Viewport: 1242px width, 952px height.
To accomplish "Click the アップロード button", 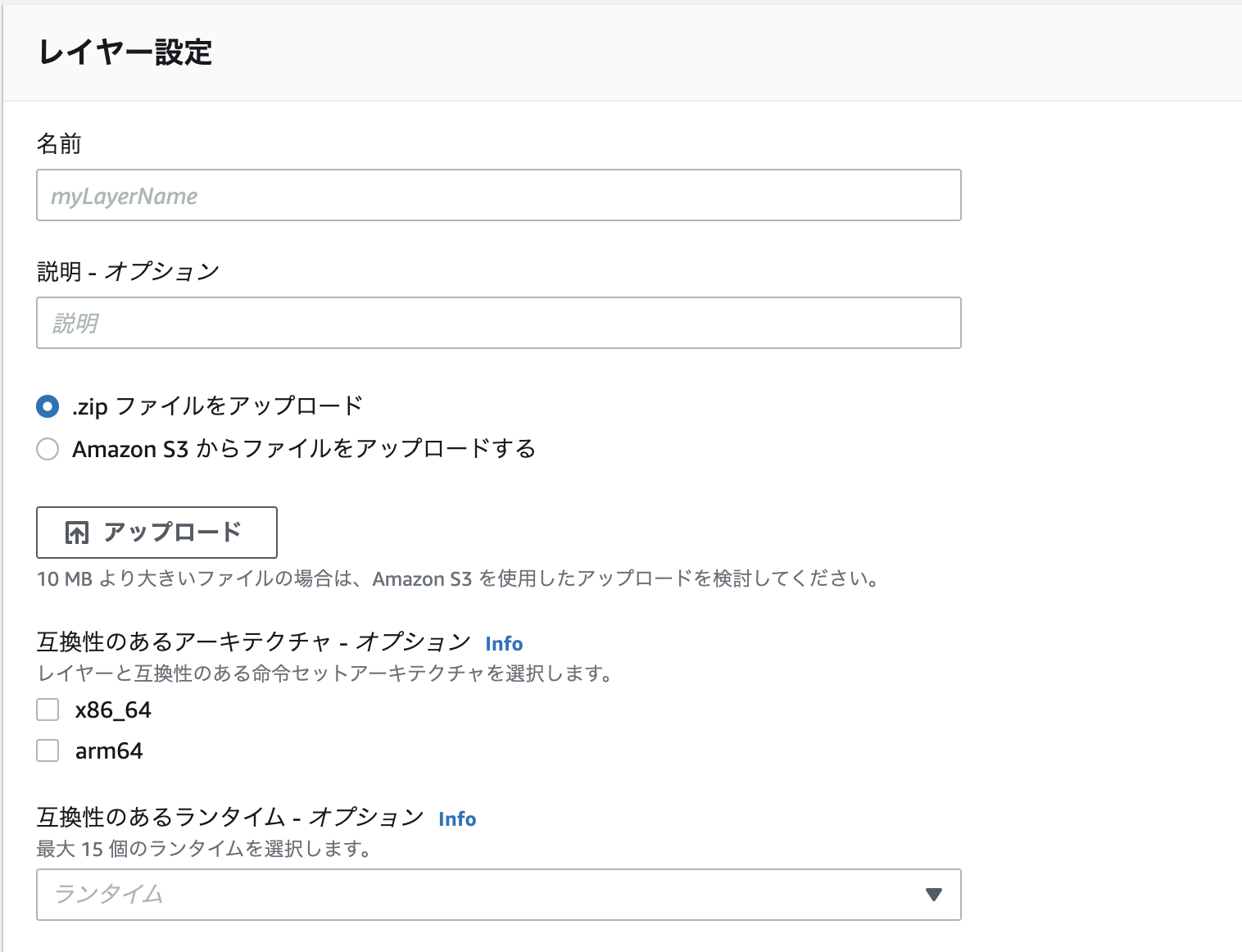I will coord(156,532).
